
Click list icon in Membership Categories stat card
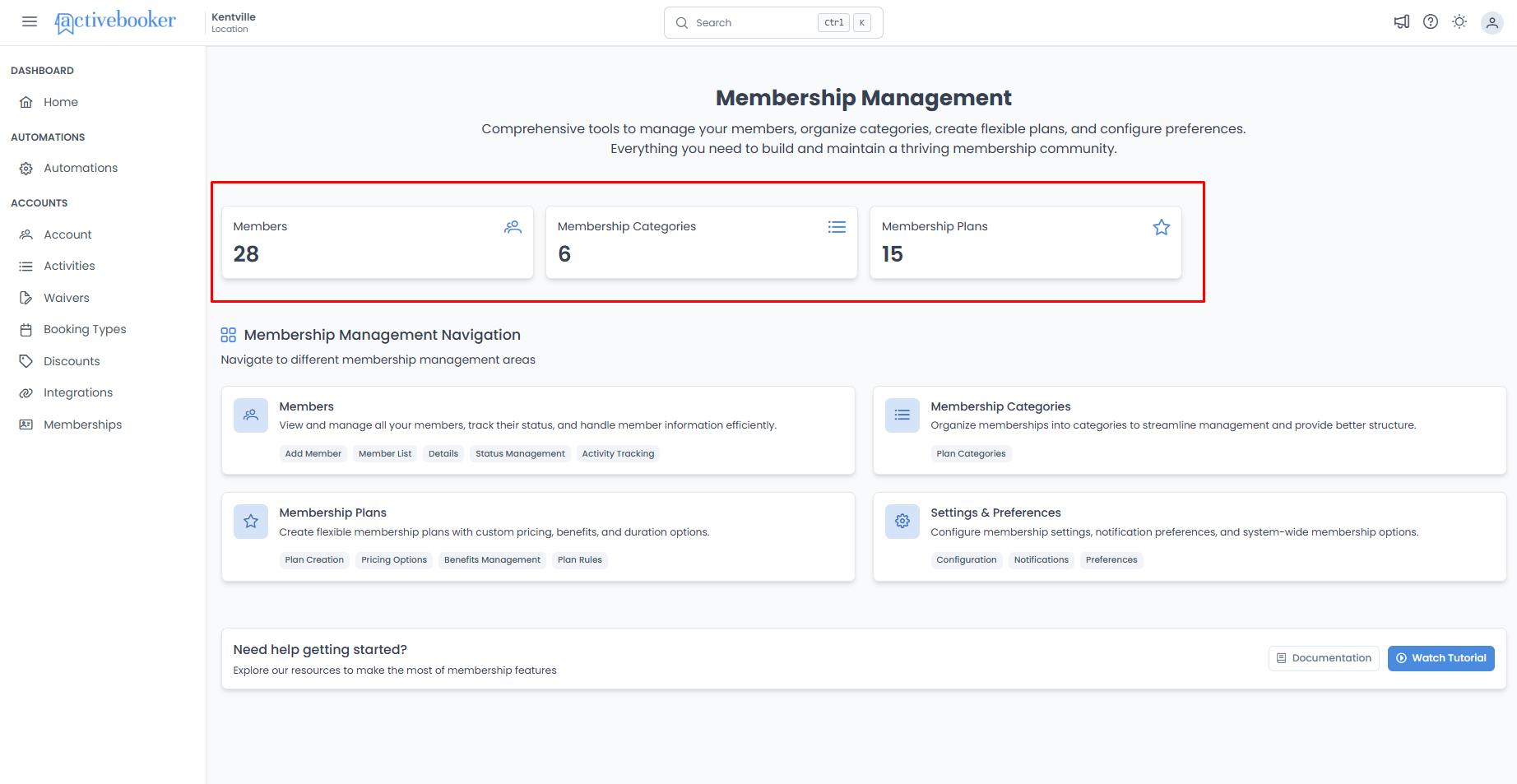(x=837, y=227)
